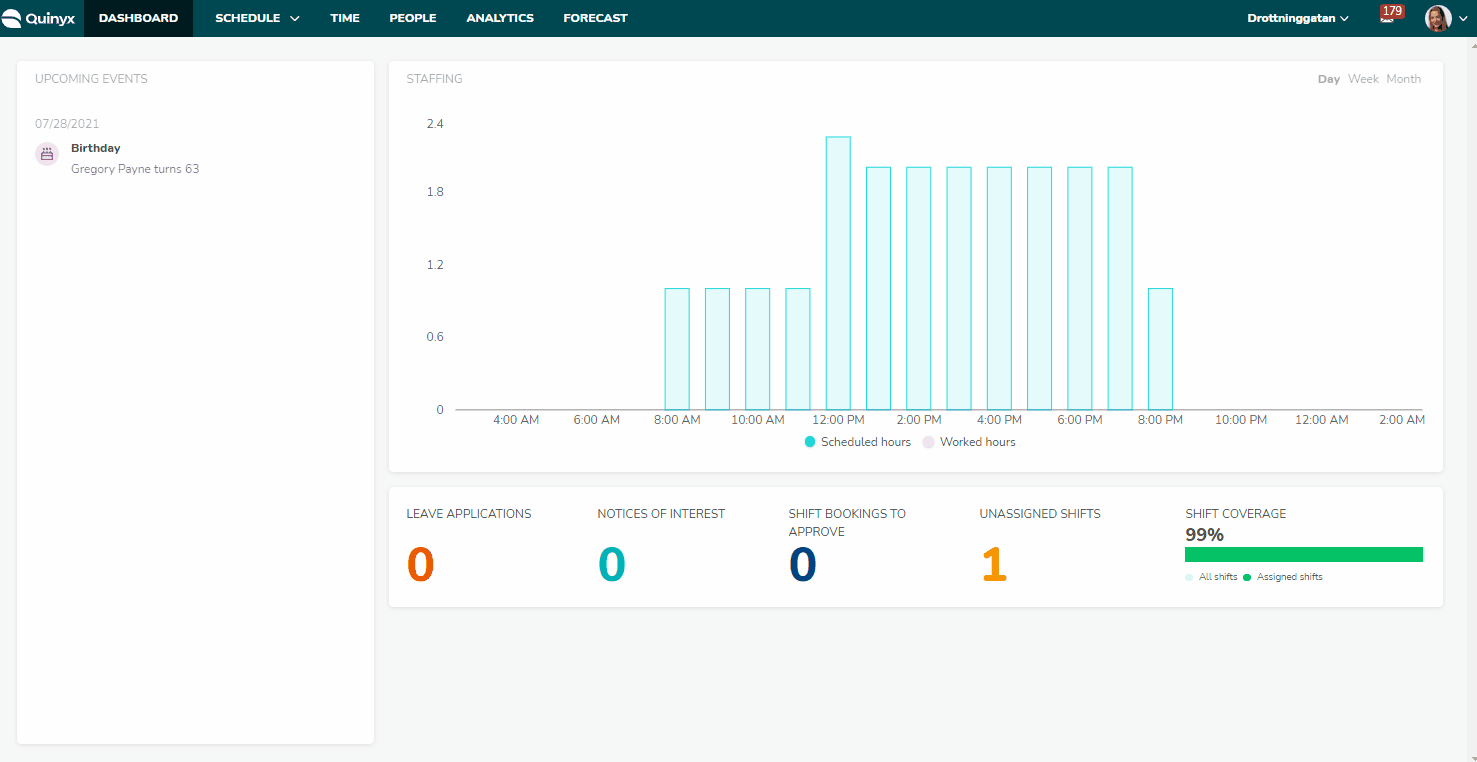Click the Staffing panel heading
This screenshot has width=1477, height=762.
(x=434, y=79)
